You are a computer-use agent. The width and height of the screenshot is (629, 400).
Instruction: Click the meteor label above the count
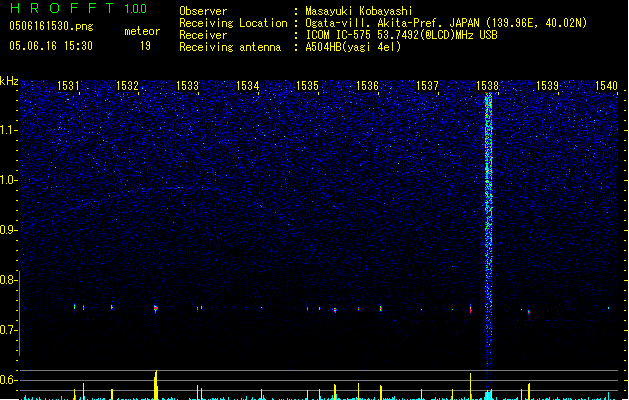coord(142,31)
